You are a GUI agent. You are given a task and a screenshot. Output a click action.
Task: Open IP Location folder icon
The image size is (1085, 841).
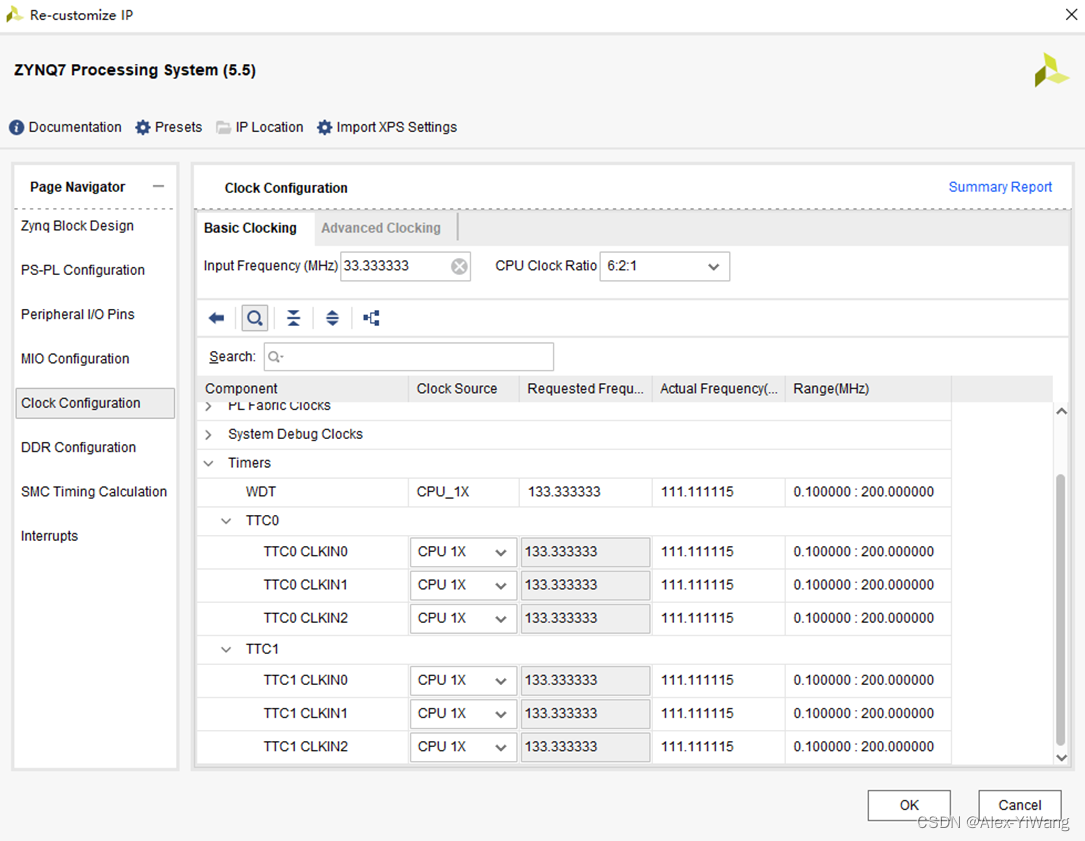pos(223,127)
